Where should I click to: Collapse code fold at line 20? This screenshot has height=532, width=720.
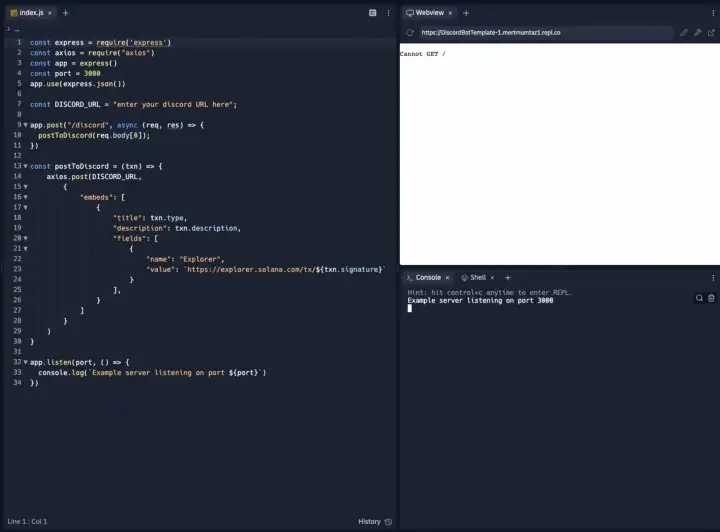pos(26,238)
